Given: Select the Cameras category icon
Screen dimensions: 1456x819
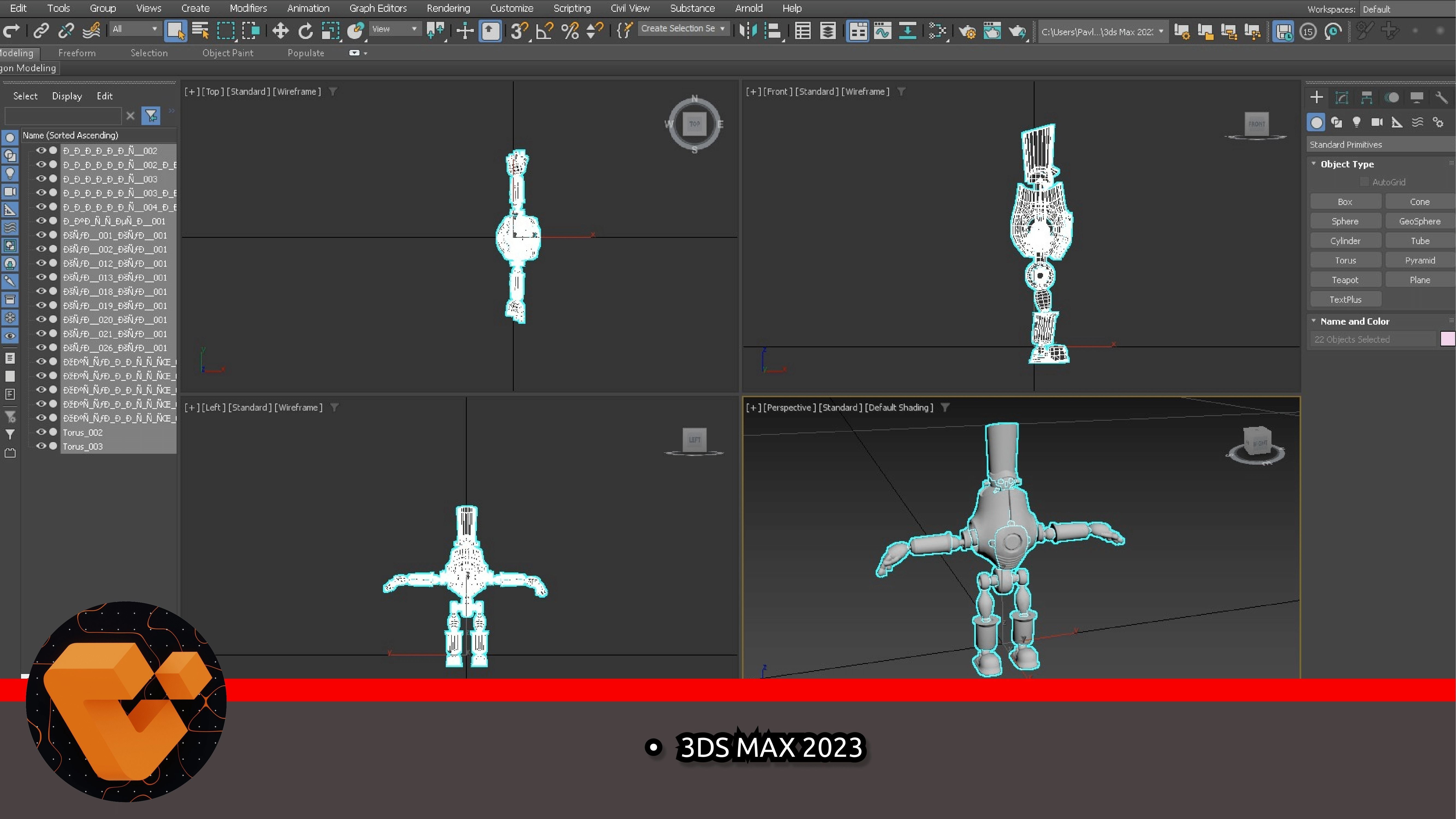Looking at the screenshot, I should click(x=1377, y=122).
